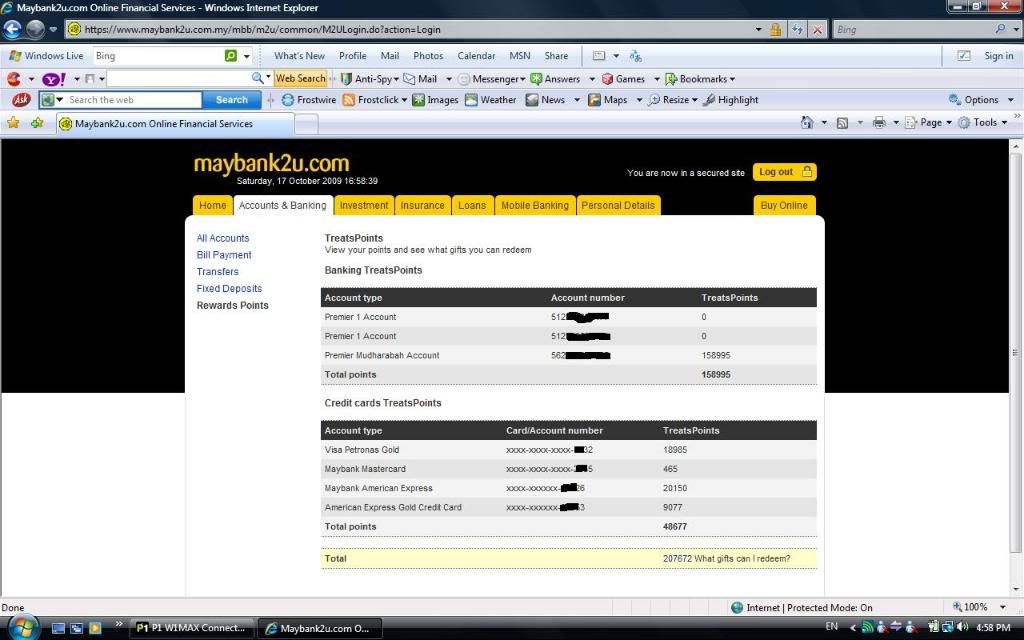
Task: Click the blue Search button in Ask toolbar
Action: [232, 100]
